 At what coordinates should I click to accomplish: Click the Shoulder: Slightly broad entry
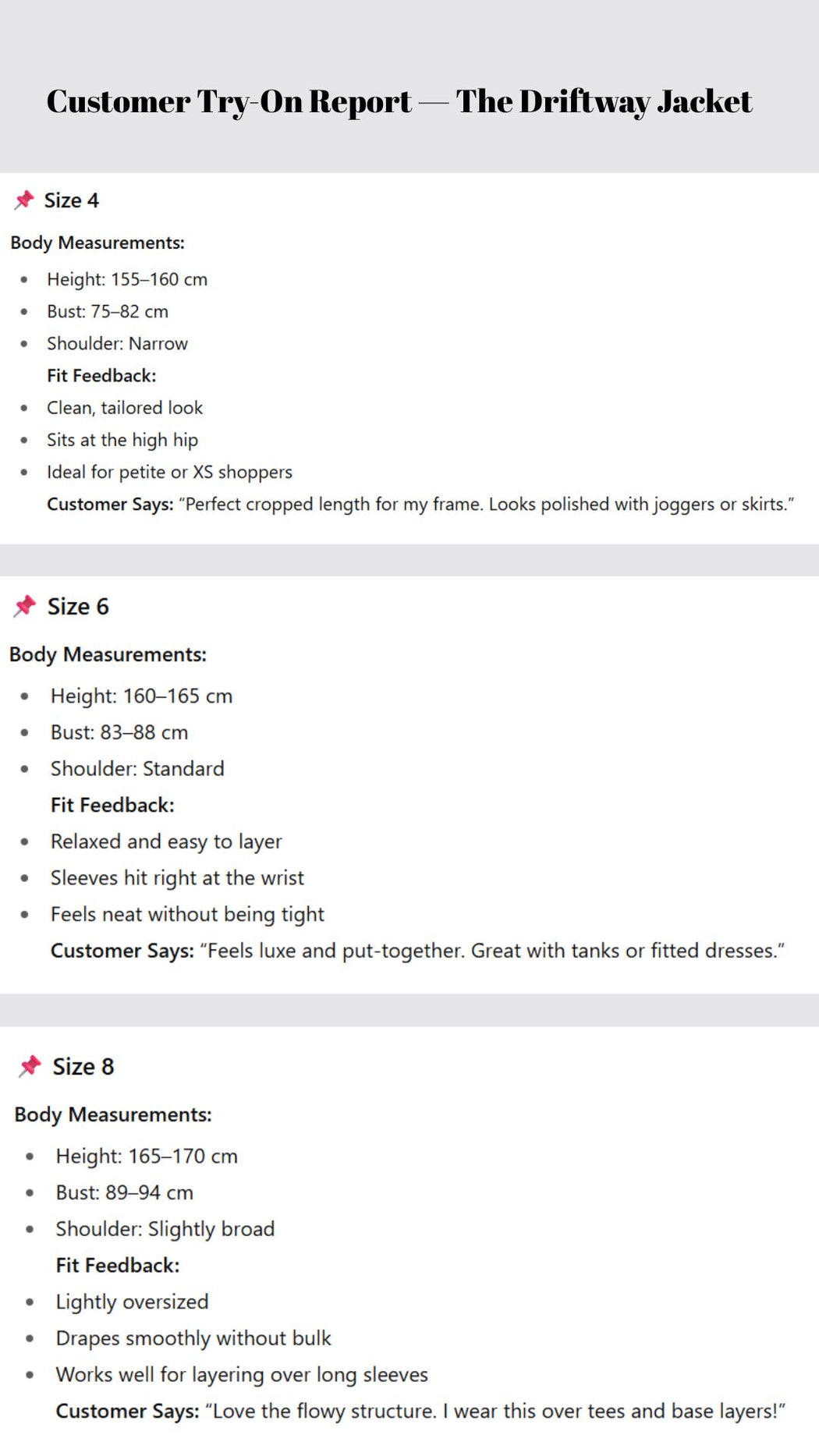(165, 1229)
